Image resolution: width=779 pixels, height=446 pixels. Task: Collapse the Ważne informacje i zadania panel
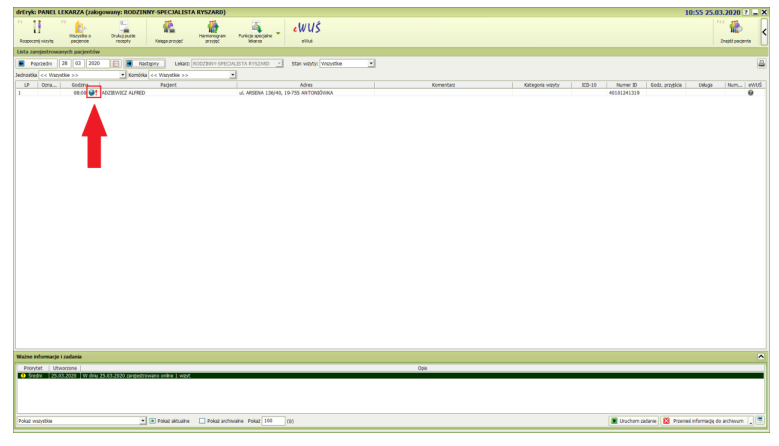[761, 356]
